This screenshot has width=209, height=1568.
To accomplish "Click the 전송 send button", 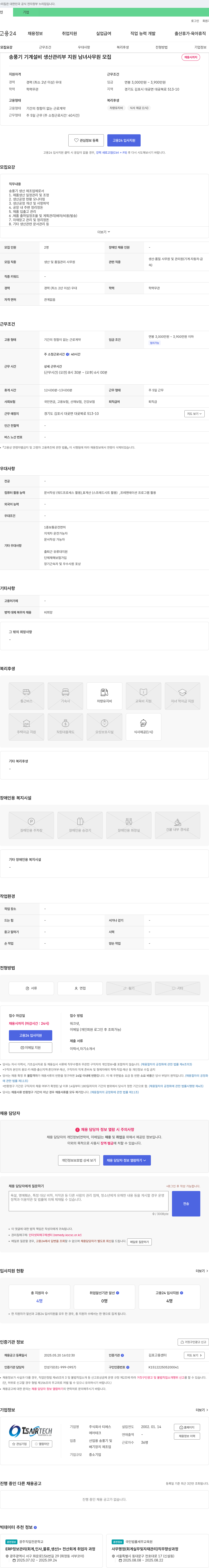I will pyautogui.click(x=186, y=1204).
